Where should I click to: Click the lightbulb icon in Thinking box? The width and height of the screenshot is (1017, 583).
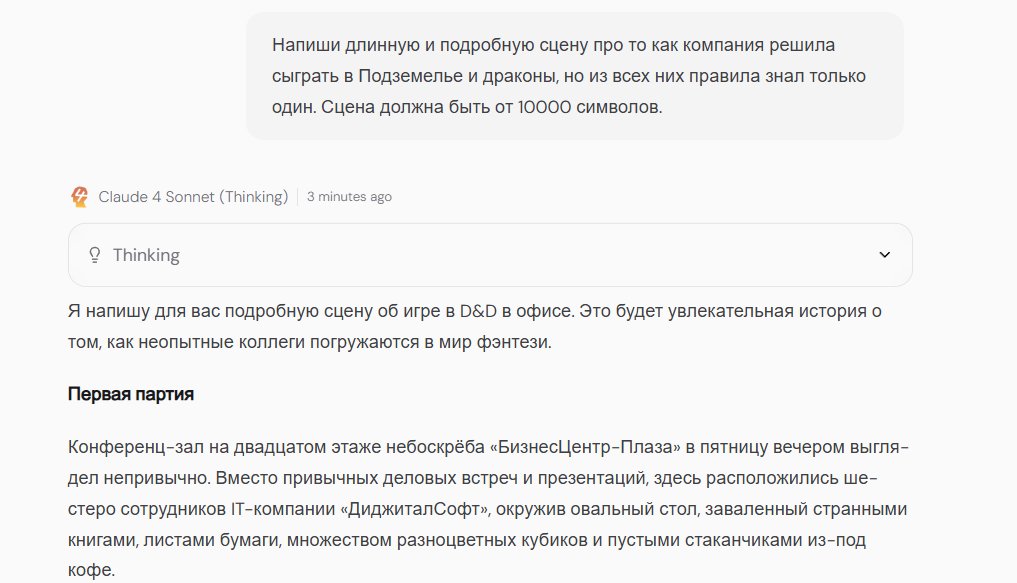click(x=95, y=255)
